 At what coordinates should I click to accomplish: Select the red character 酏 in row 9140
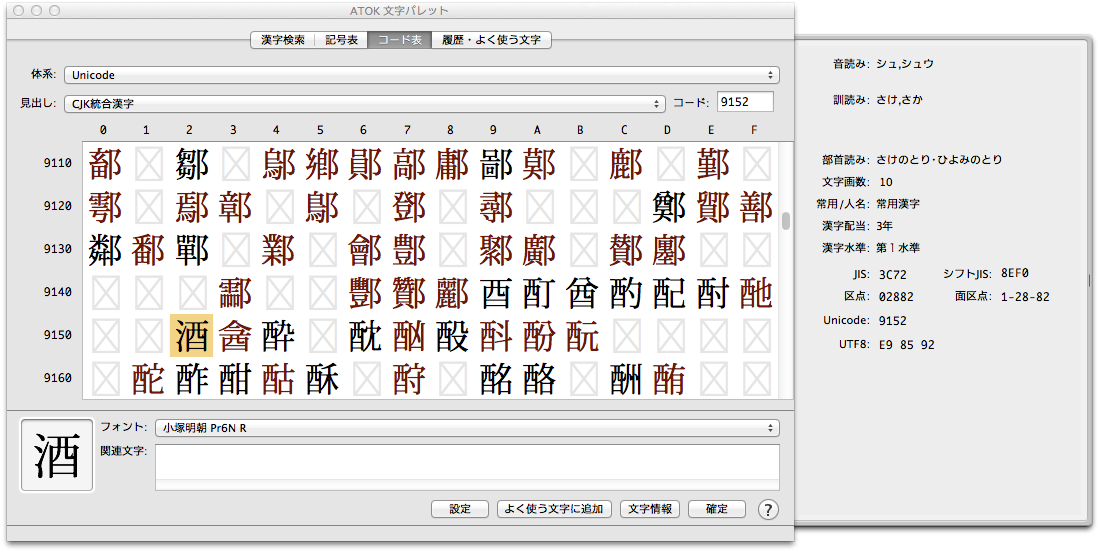point(756,293)
